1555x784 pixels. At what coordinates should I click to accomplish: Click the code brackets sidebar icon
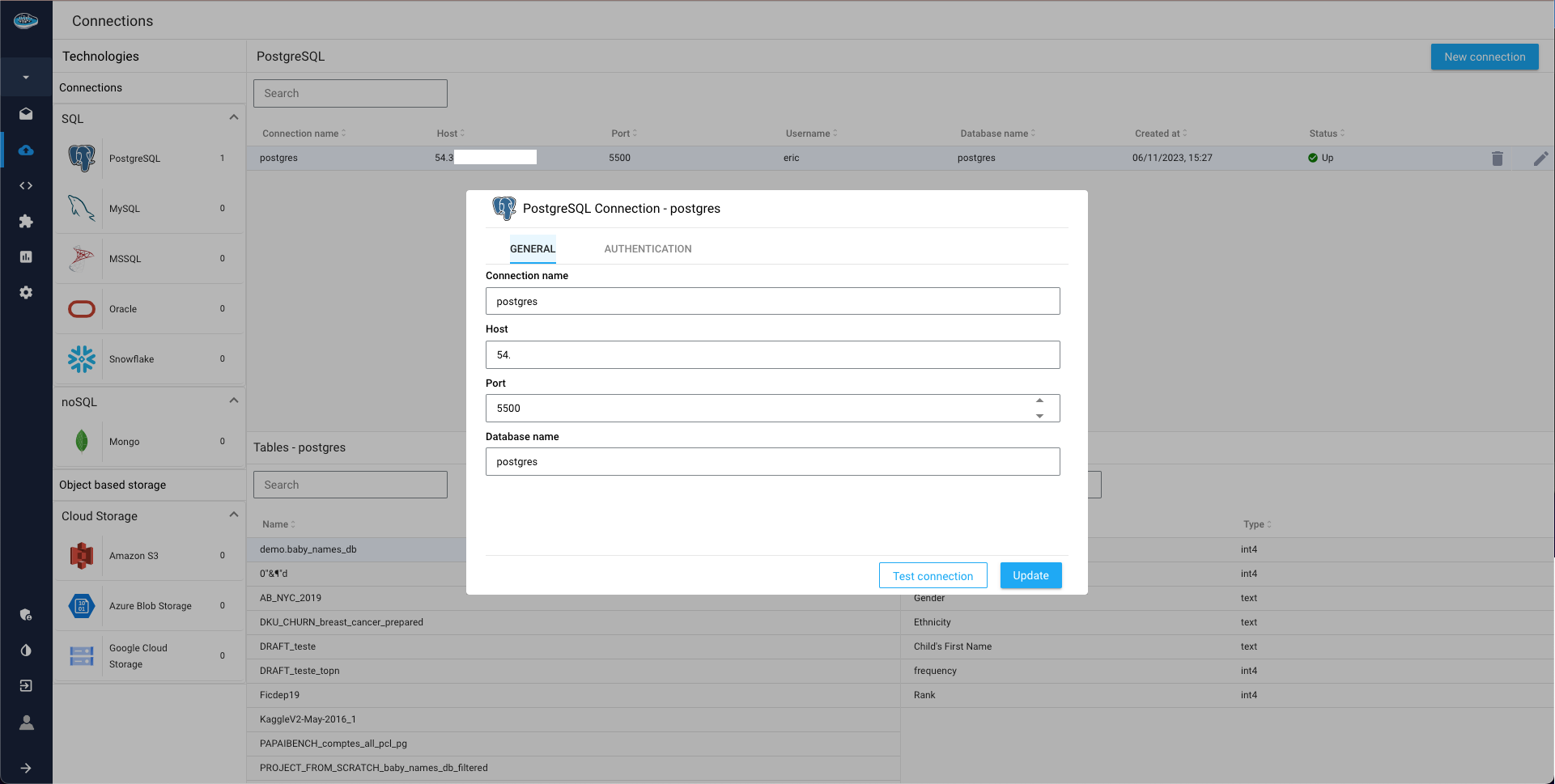click(26, 185)
